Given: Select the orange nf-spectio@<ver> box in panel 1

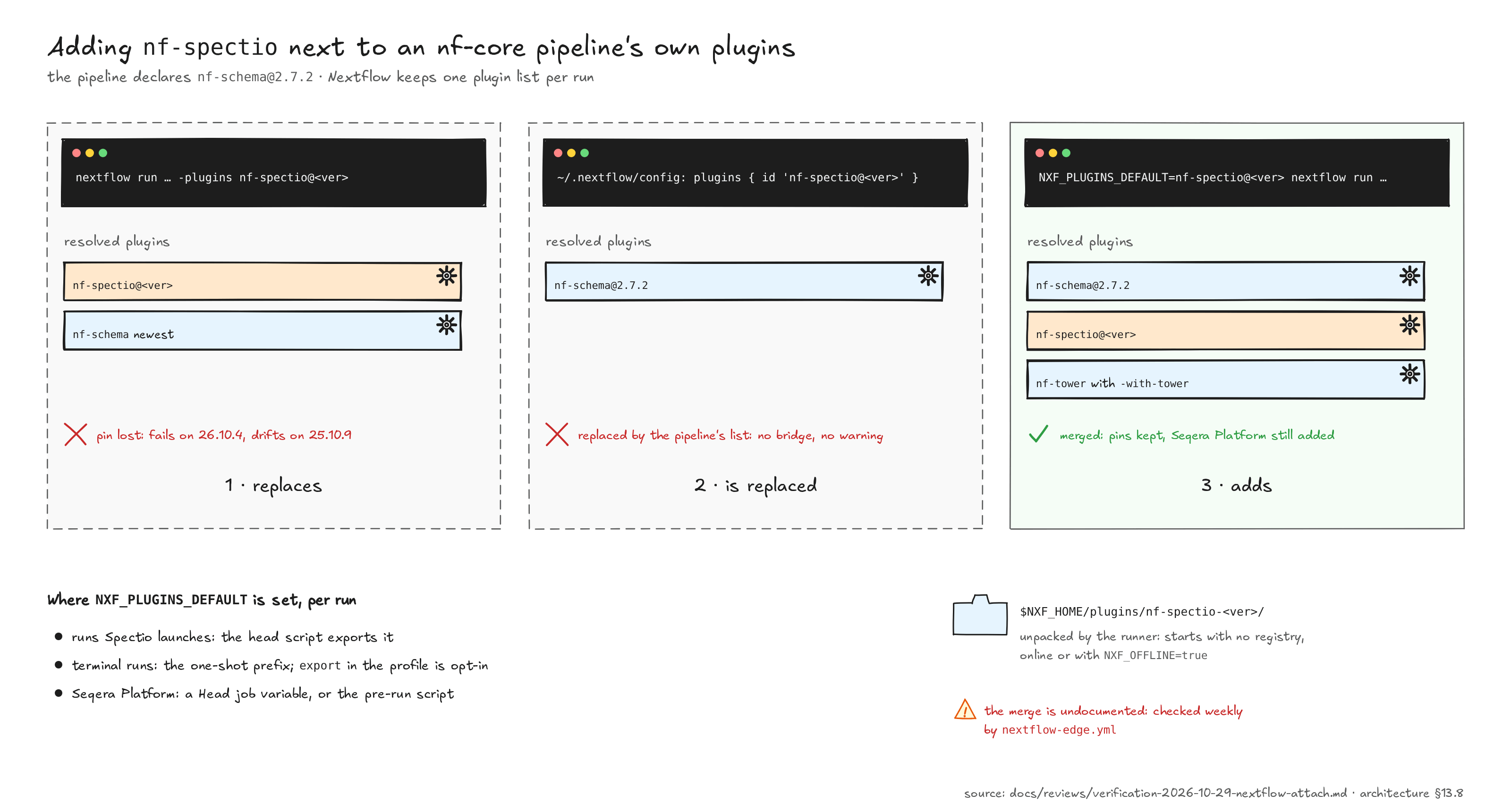Looking at the screenshot, I should point(262,281).
